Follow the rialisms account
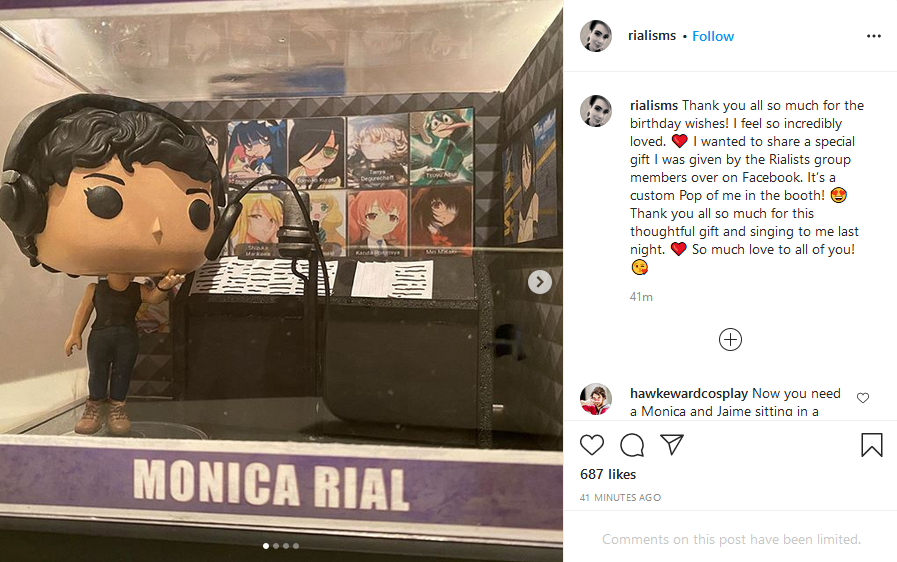 [x=713, y=36]
